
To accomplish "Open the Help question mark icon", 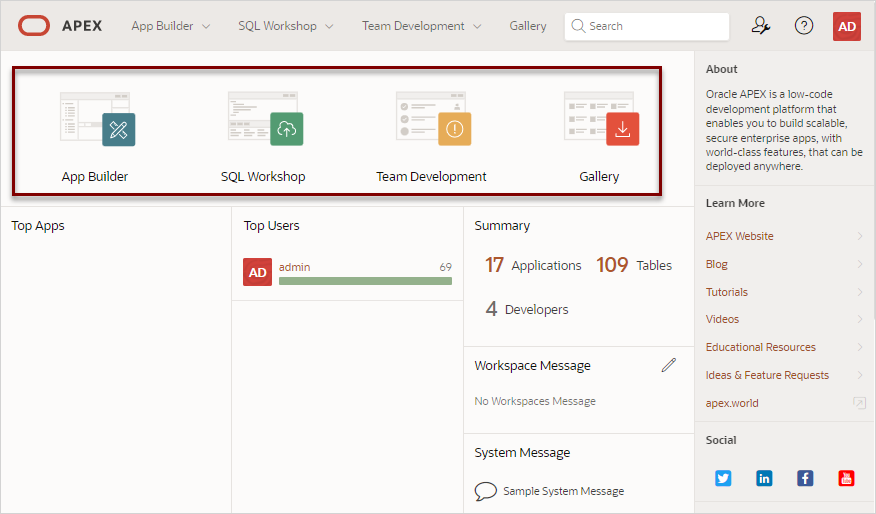I will coord(804,26).
